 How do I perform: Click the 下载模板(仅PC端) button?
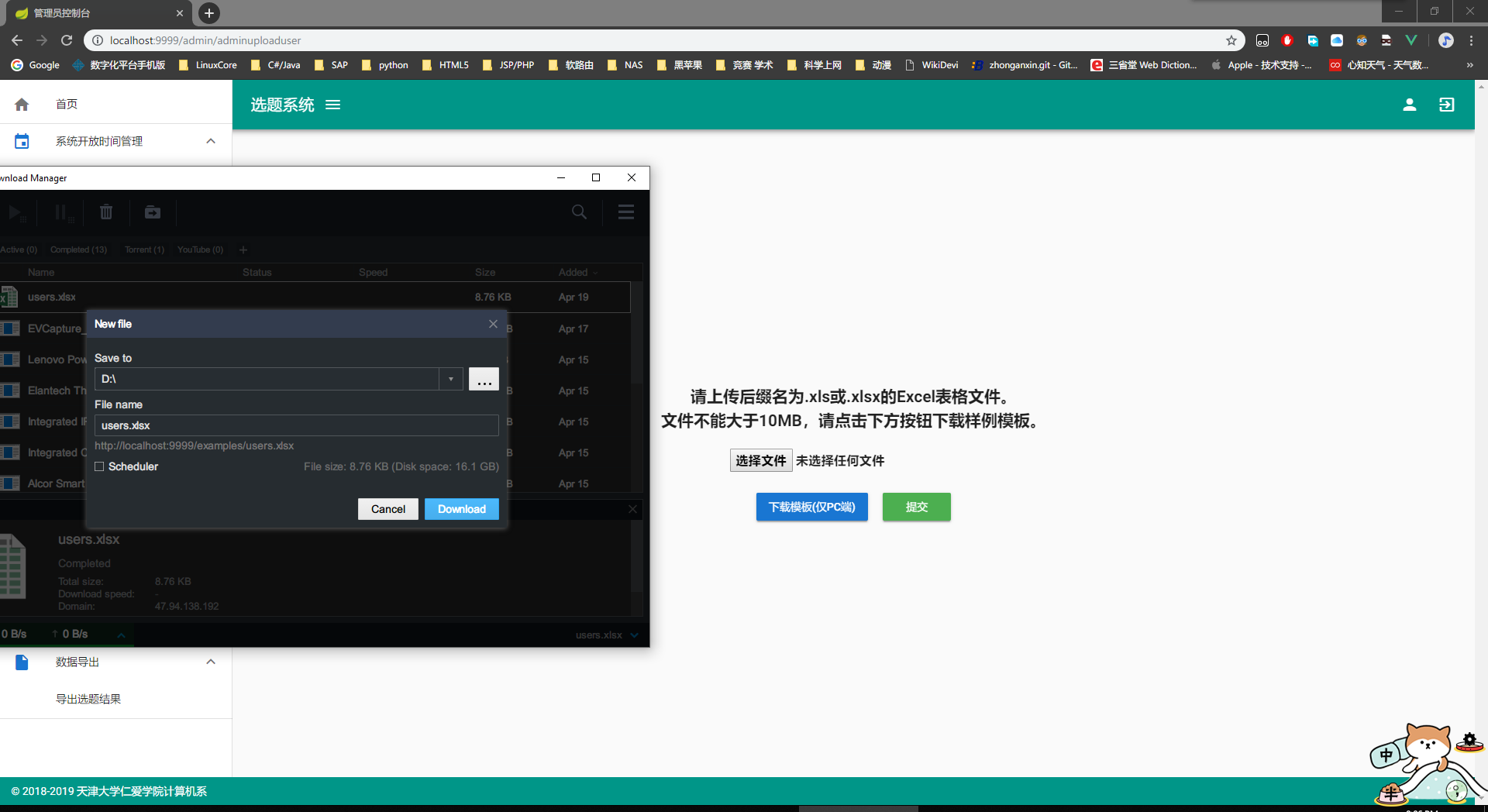pos(811,507)
